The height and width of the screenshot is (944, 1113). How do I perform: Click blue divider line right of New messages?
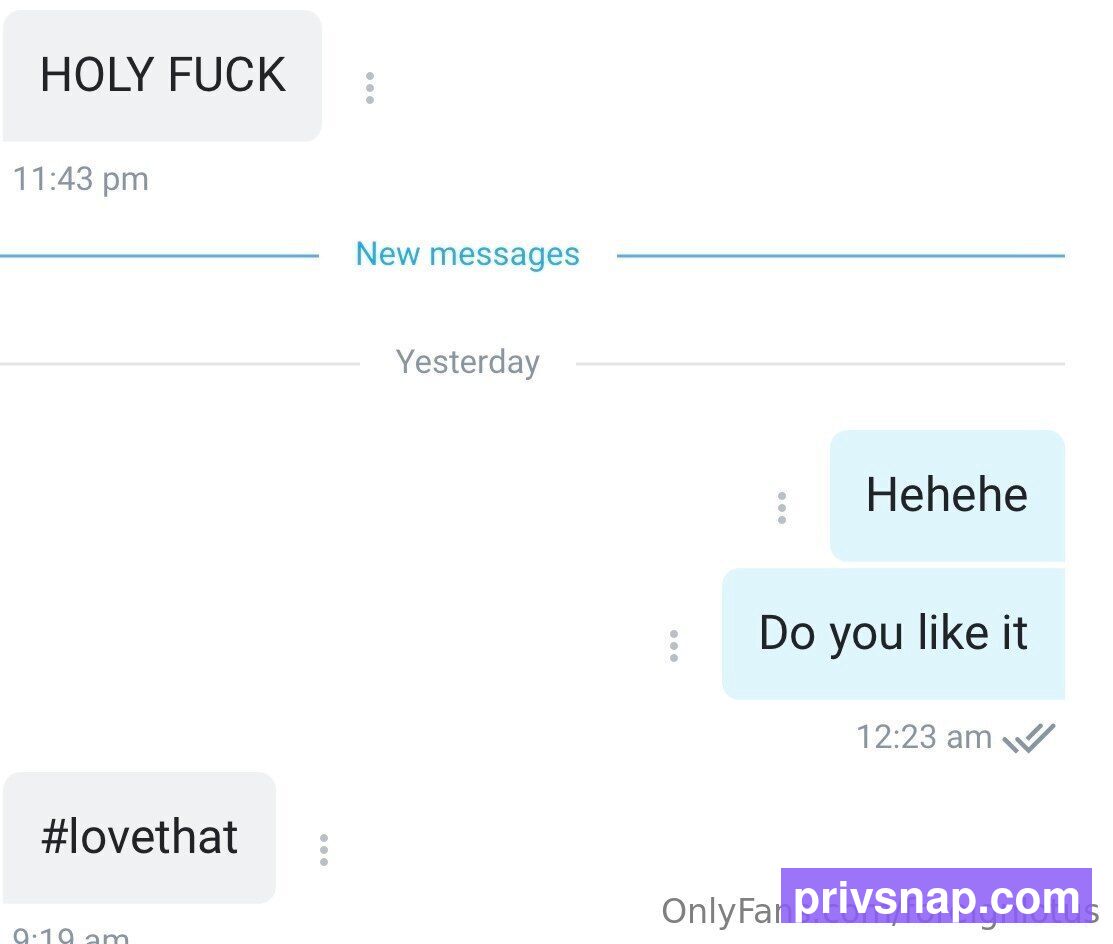pos(841,256)
